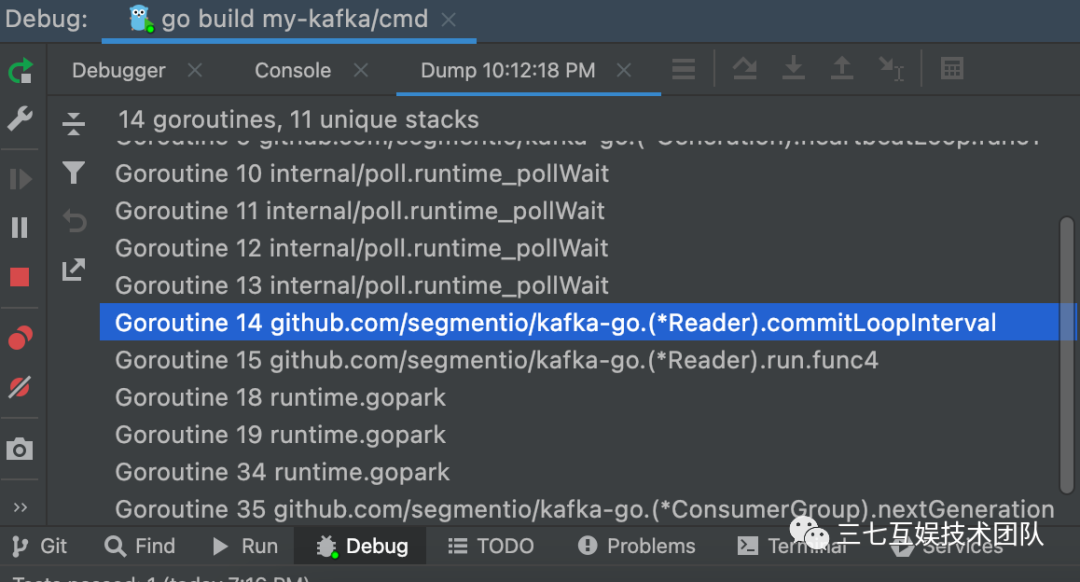Click the undo/restore arrow icon in dump panel

click(74, 221)
